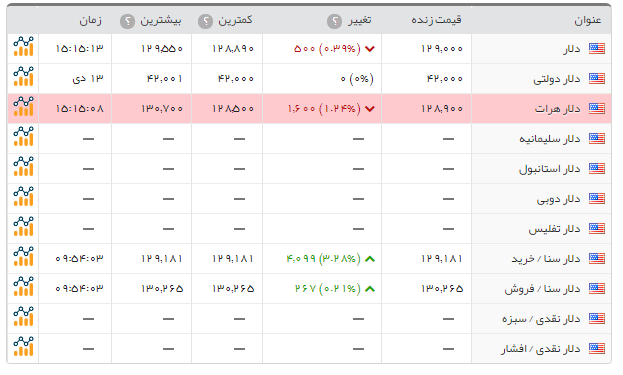Open the دلار تفلیس link
This screenshot has height=375, width=623.
[554, 229]
